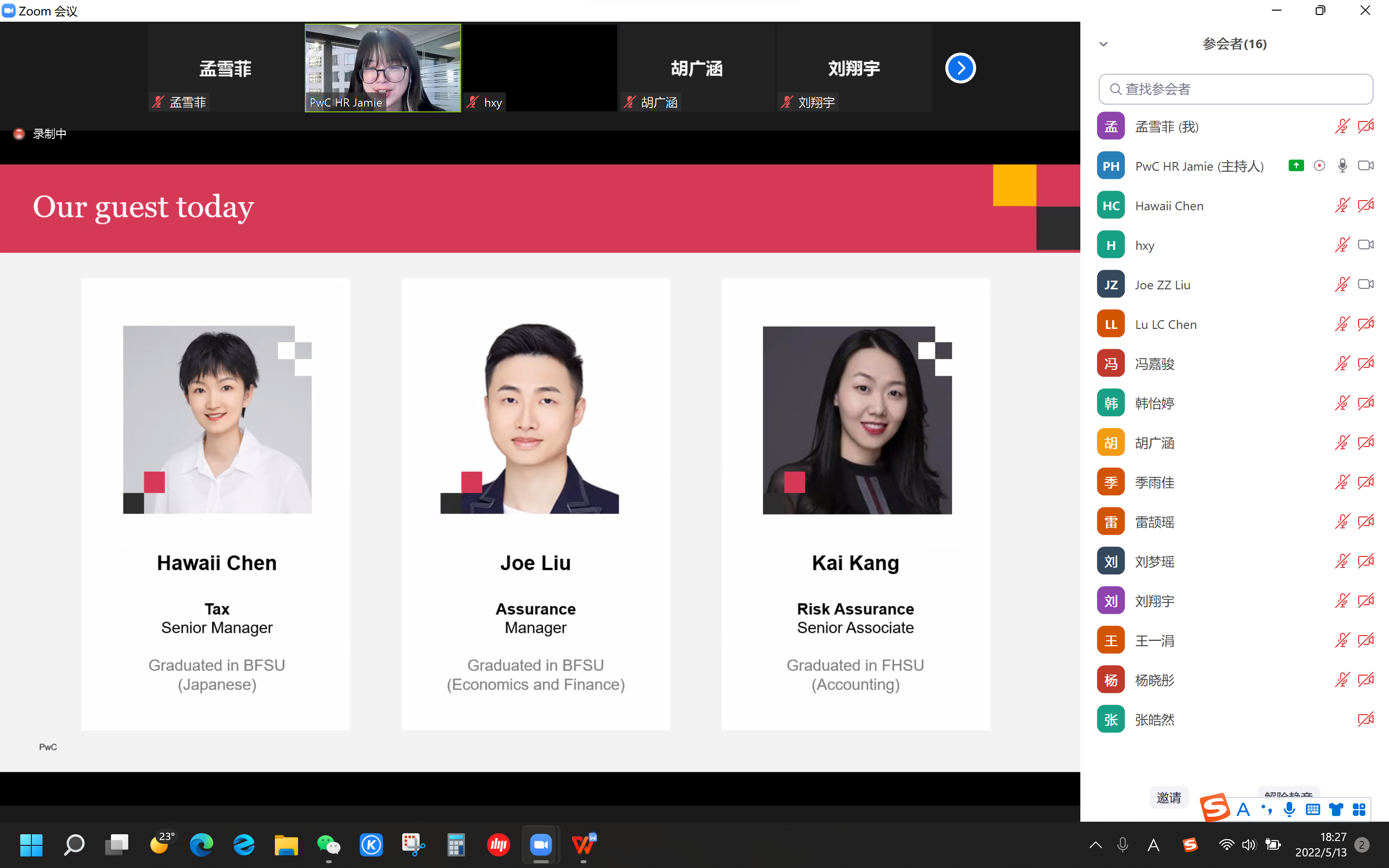This screenshot has height=868, width=1389.
Task: Click the muted mic icon on hxy's video tile
Action: pyautogui.click(x=472, y=102)
